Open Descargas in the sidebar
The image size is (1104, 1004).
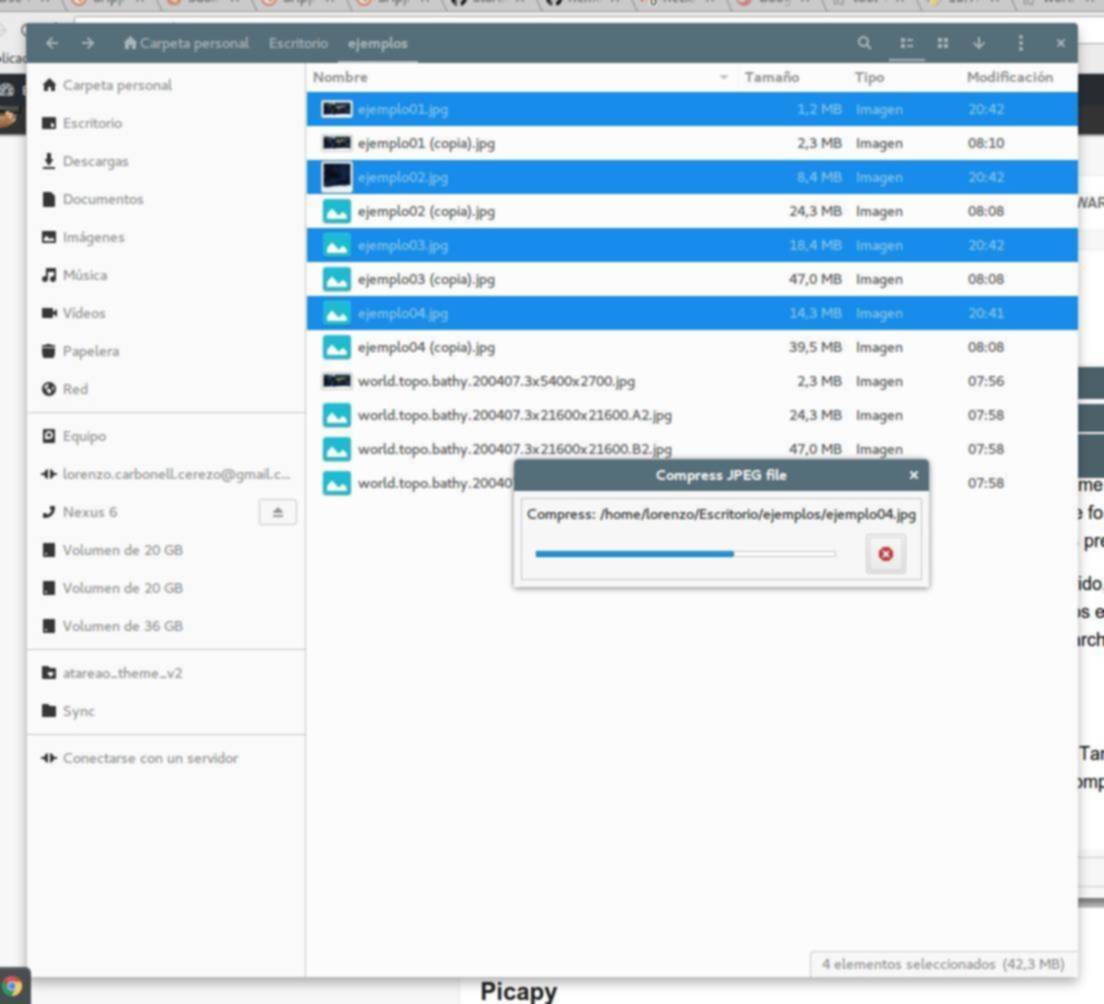click(95, 161)
